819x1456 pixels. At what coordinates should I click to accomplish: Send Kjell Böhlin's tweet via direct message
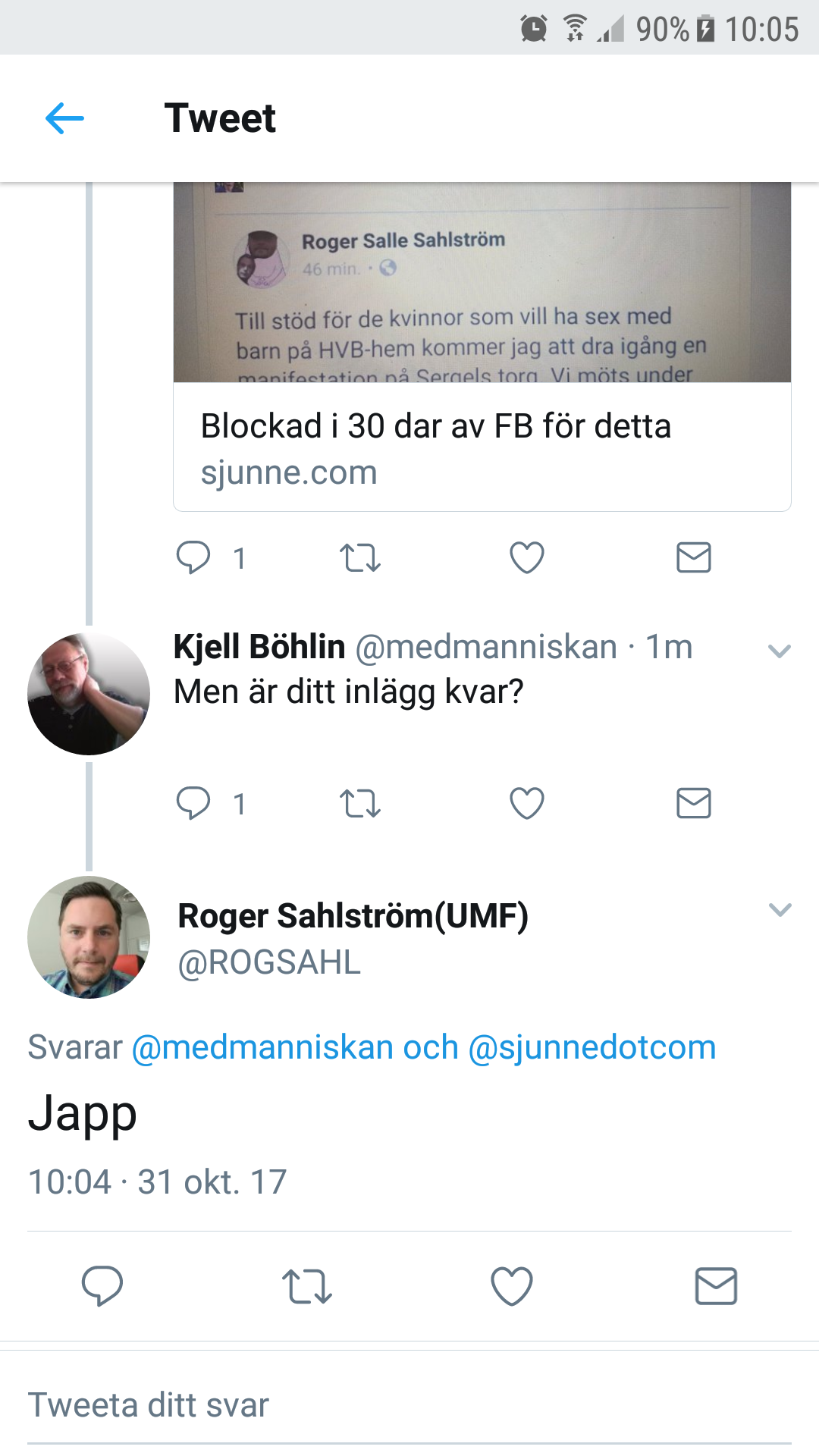[x=693, y=803]
